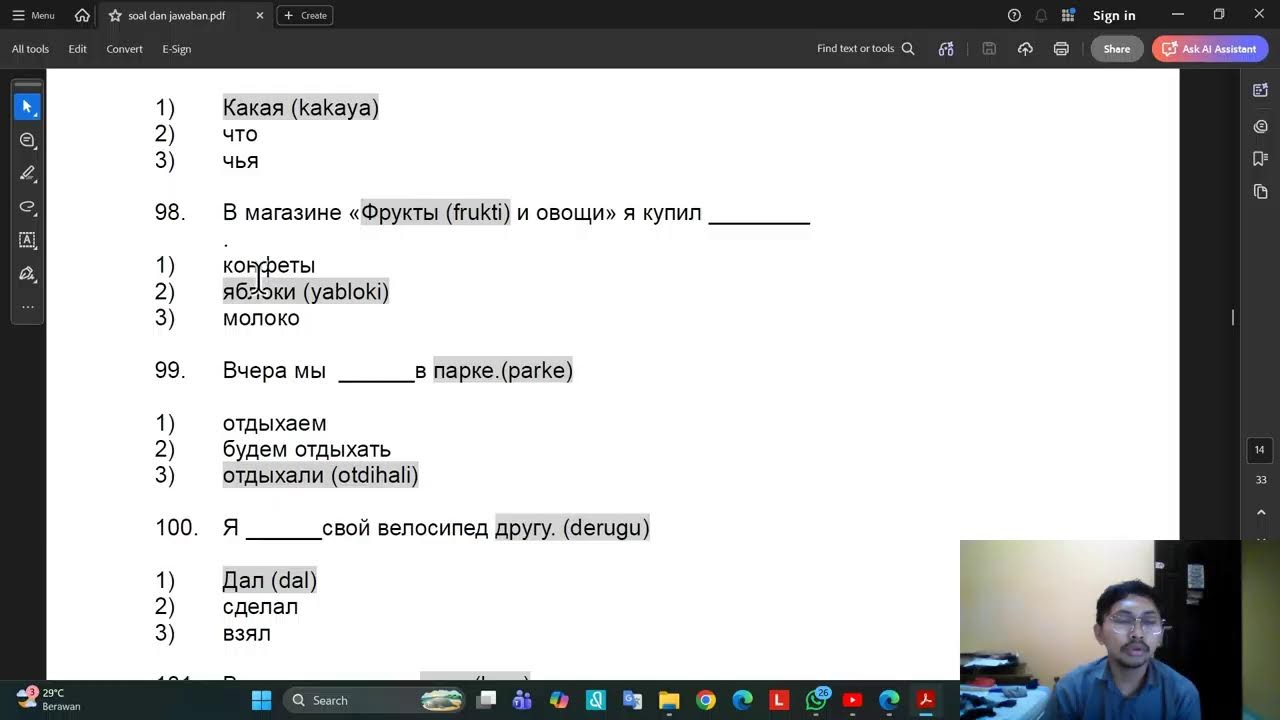Open comments panel in right sidebar
The image size is (1280, 720).
(x=1260, y=126)
